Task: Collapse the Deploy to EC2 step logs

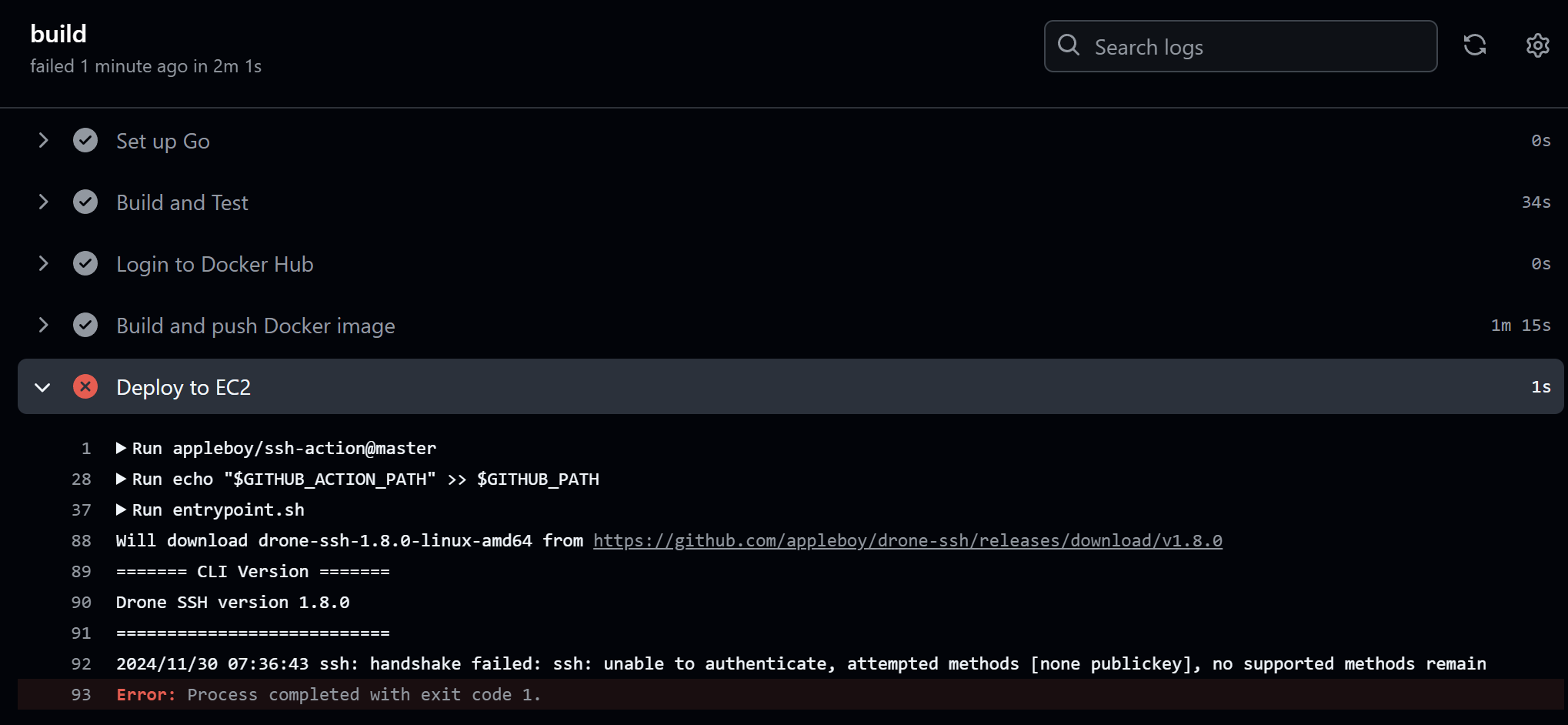Action: point(43,386)
